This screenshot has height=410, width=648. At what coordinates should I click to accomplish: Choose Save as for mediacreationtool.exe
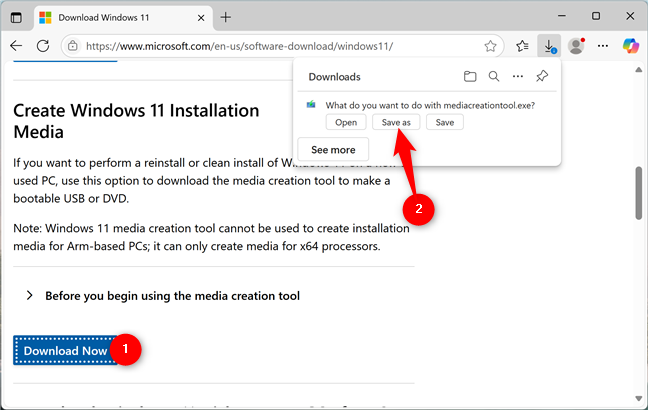click(x=396, y=122)
